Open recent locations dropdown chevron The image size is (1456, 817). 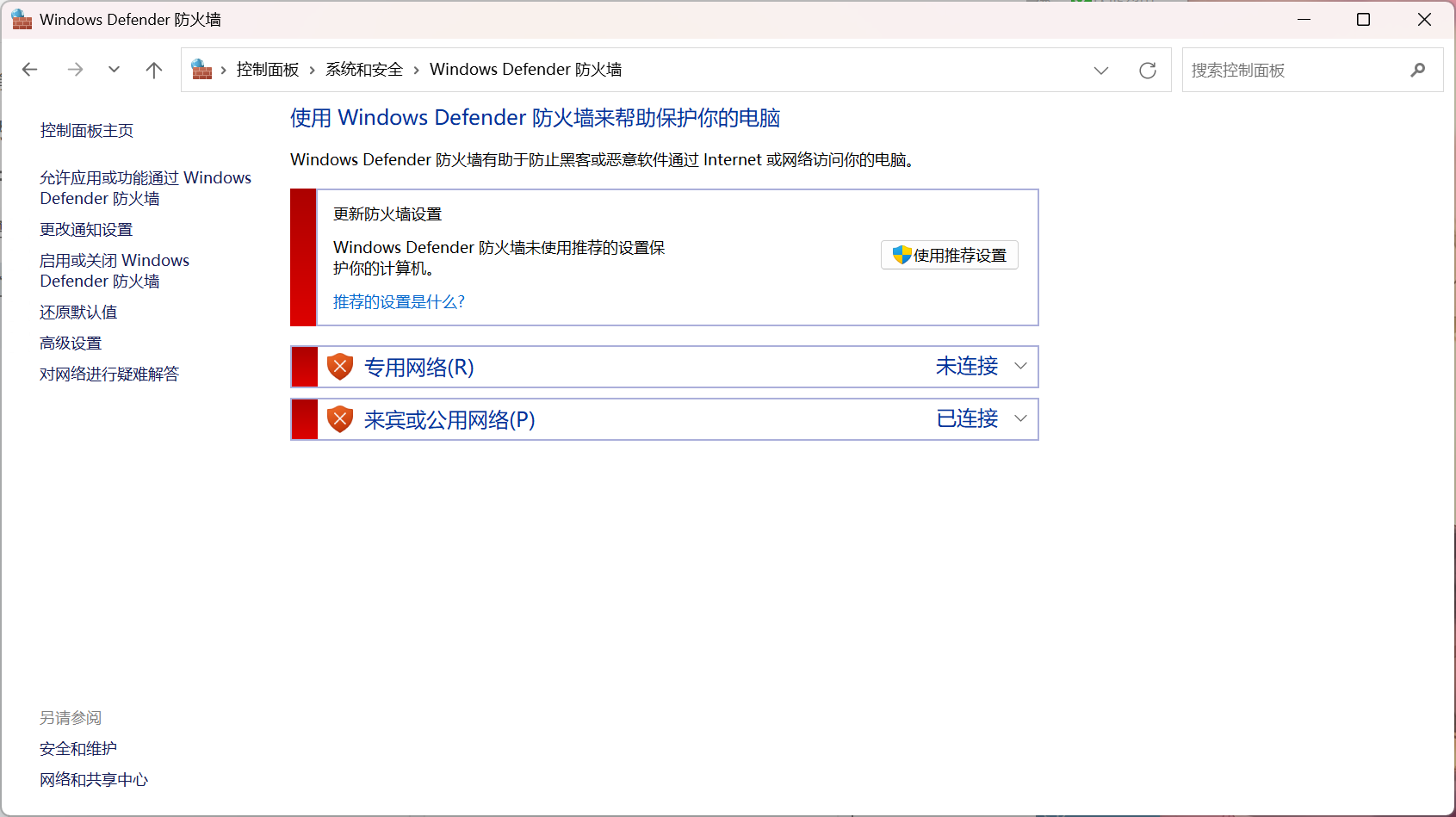[114, 70]
